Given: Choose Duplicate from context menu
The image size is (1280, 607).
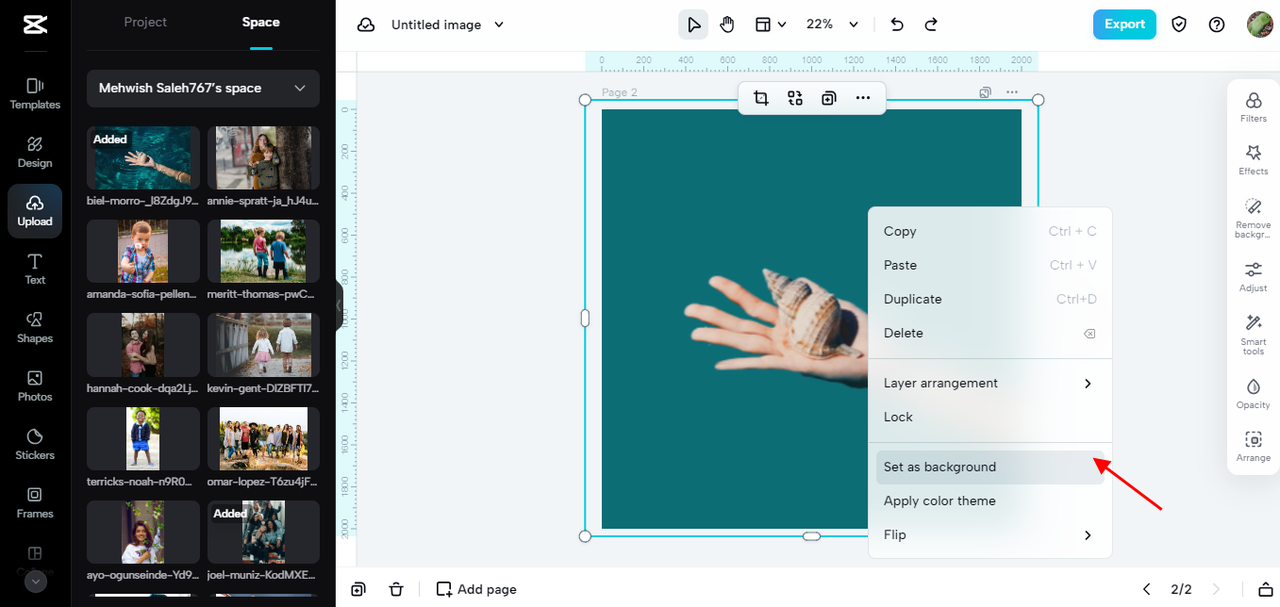Looking at the screenshot, I should (x=990, y=299).
